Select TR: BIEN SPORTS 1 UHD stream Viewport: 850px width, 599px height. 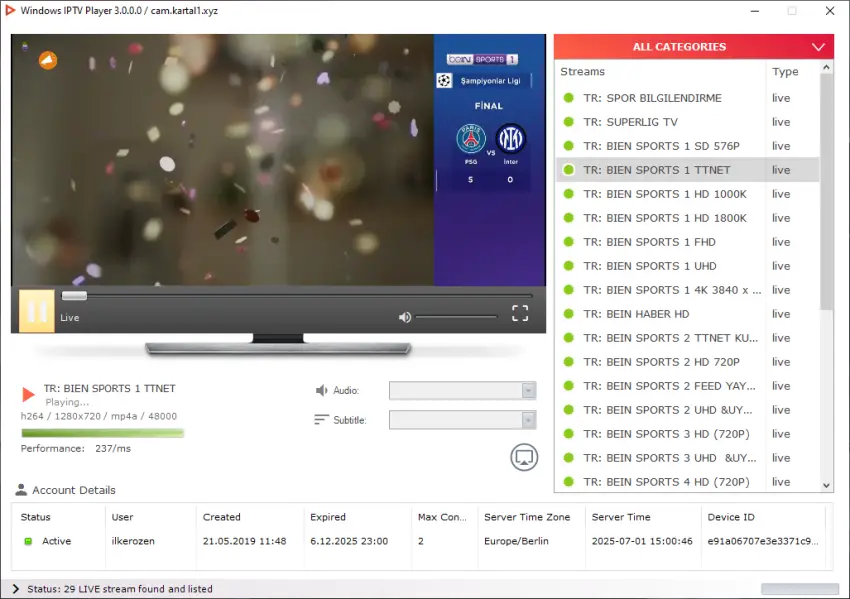(x=687, y=266)
